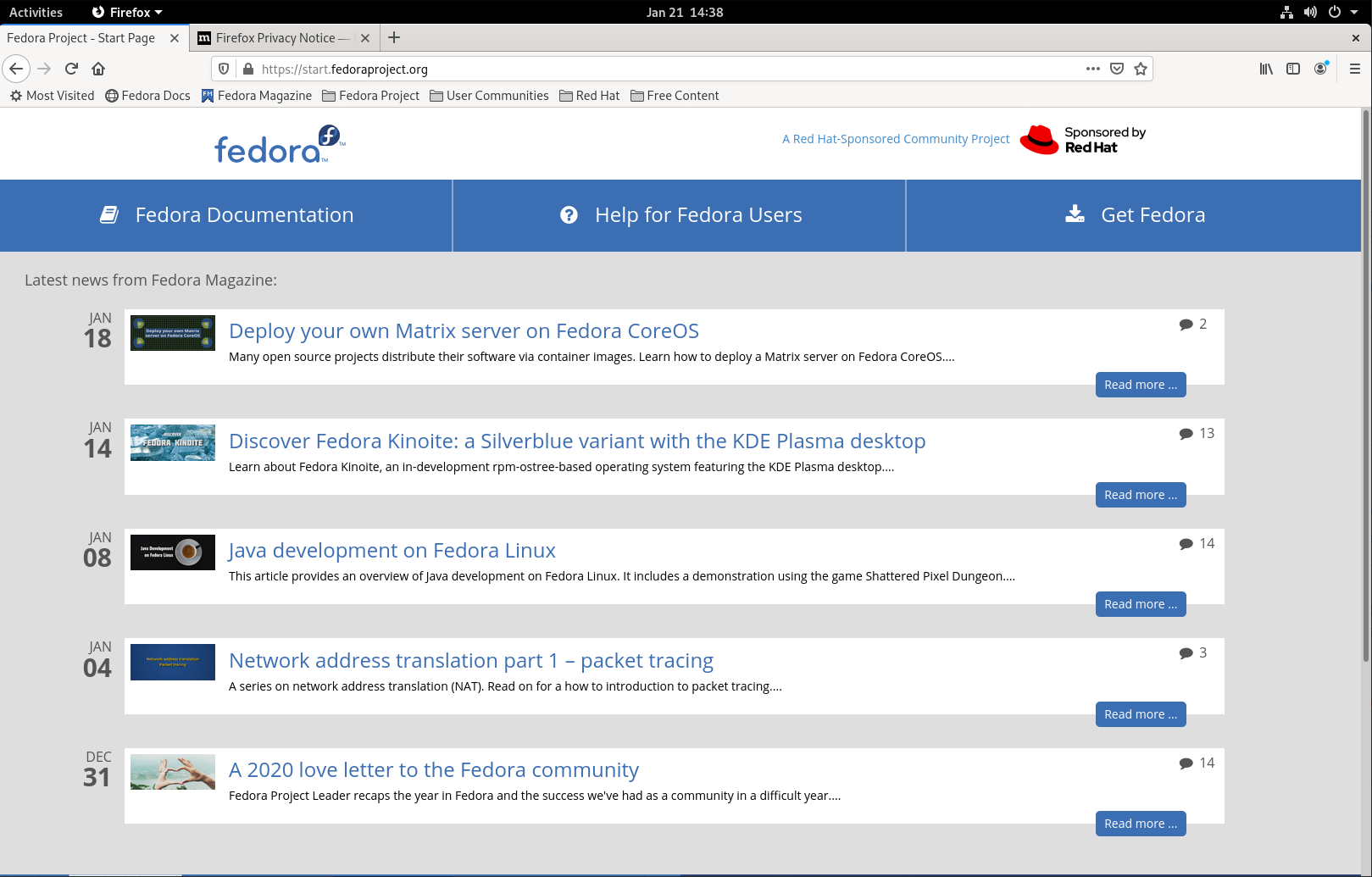Open the Firefox hamburger menu
Screen dimensions: 1372x877
click(1355, 69)
